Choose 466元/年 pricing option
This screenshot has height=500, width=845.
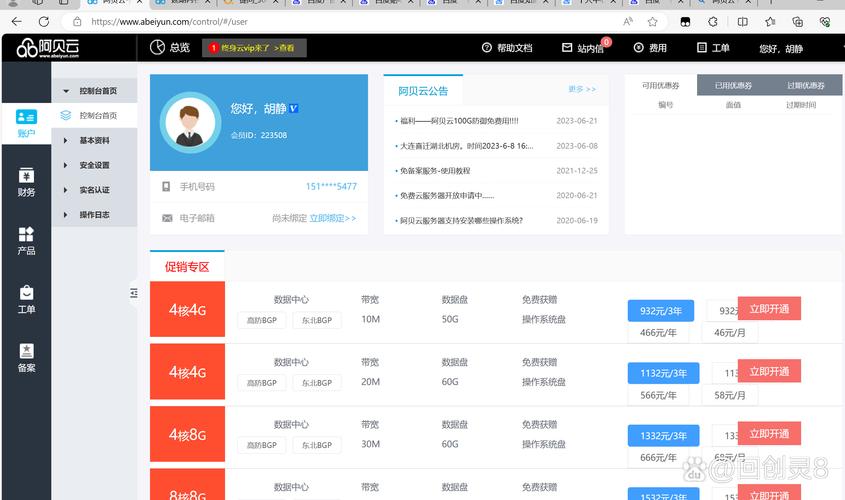pos(658,333)
